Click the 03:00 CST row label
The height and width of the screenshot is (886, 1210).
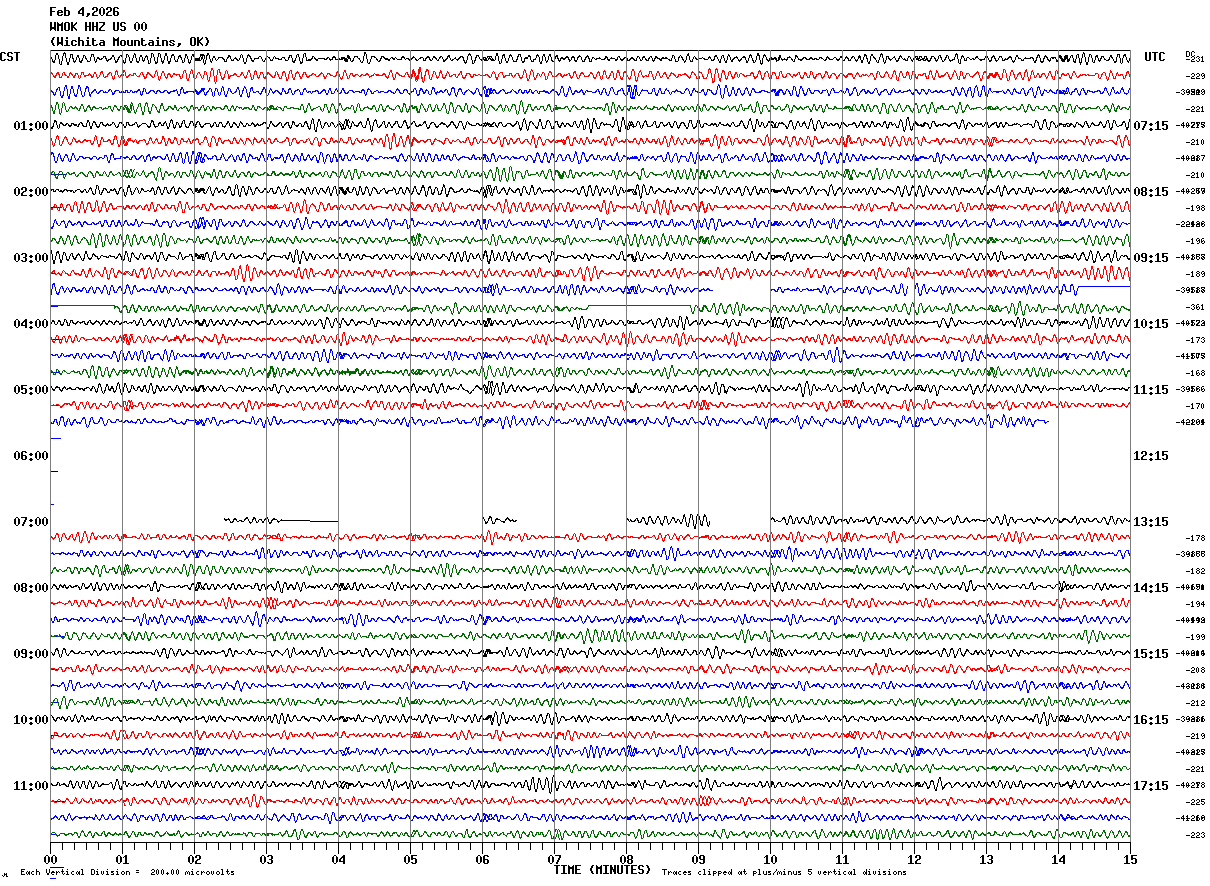point(30,258)
